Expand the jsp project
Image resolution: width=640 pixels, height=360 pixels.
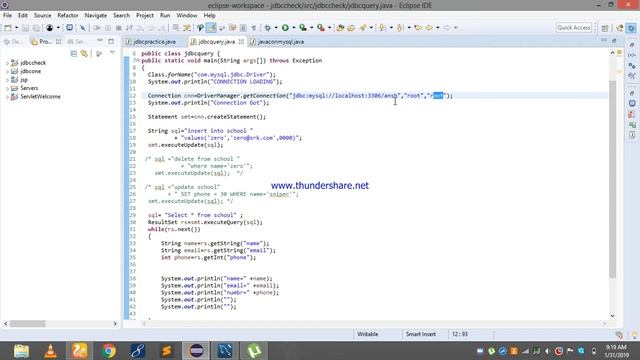(7, 80)
